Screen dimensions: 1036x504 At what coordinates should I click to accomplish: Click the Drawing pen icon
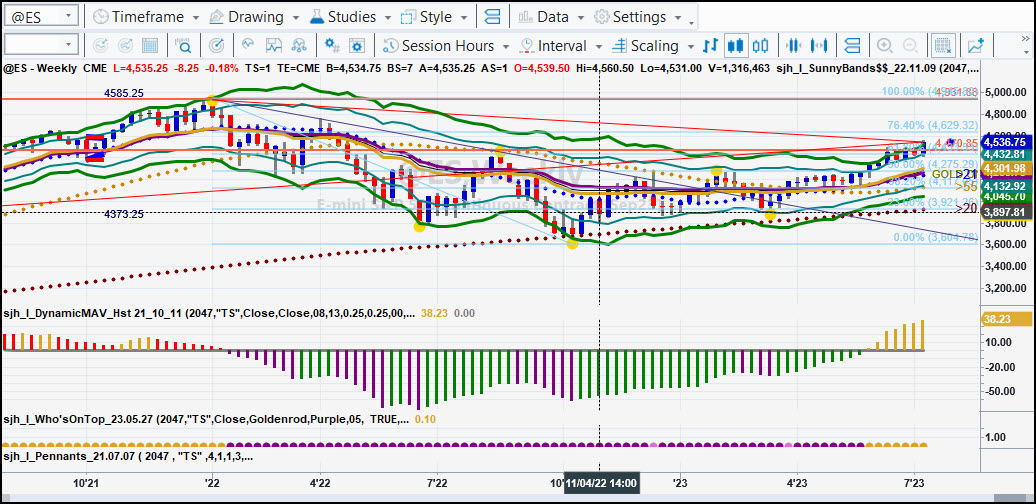coord(217,17)
